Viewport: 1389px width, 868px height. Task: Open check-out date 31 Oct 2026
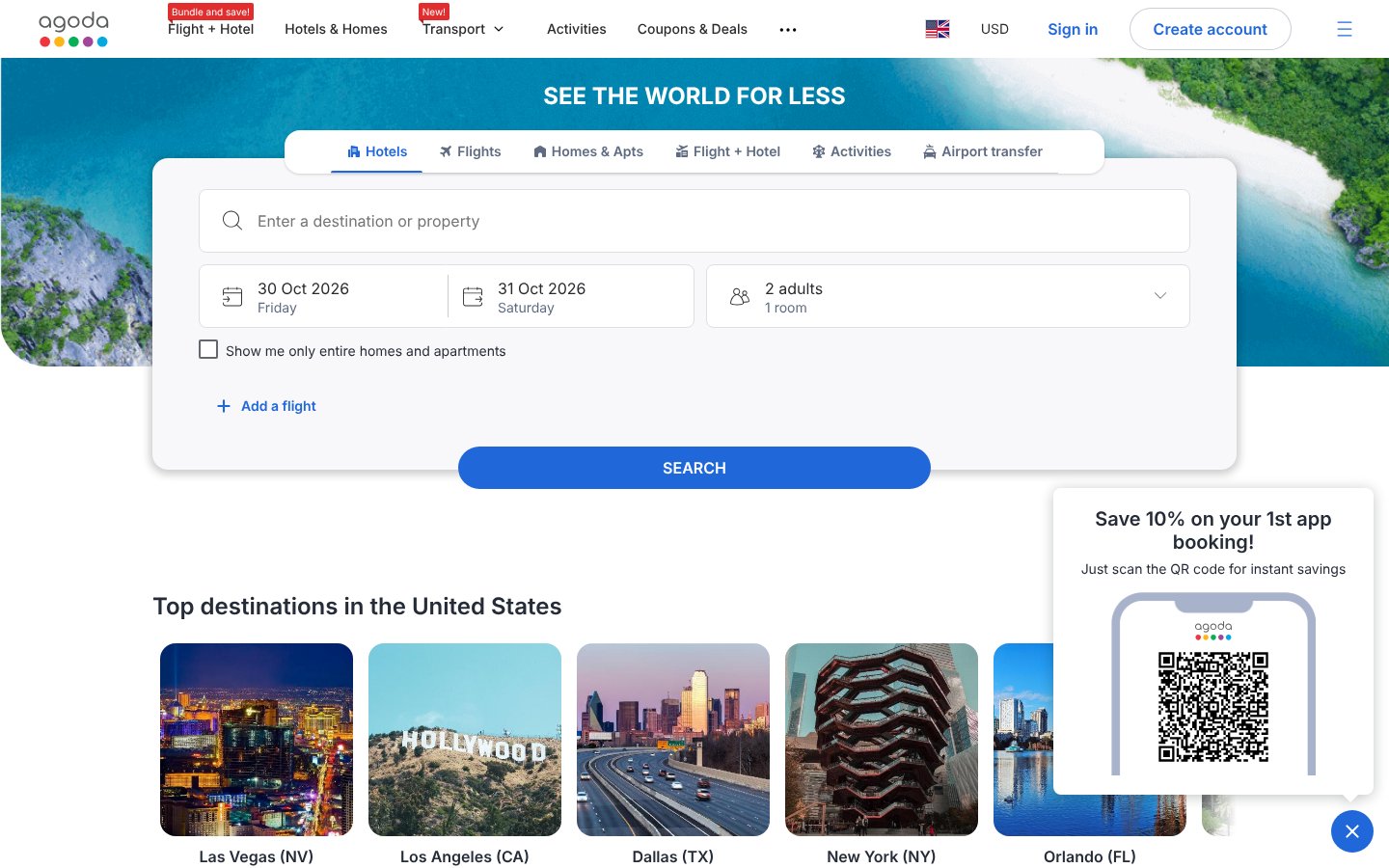[x=571, y=296]
